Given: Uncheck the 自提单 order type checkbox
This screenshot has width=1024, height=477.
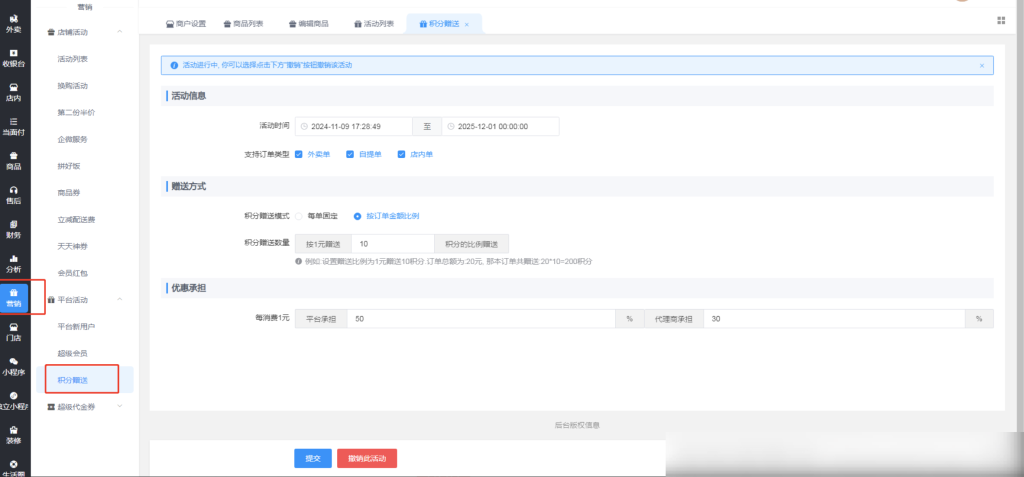Looking at the screenshot, I should coord(350,154).
